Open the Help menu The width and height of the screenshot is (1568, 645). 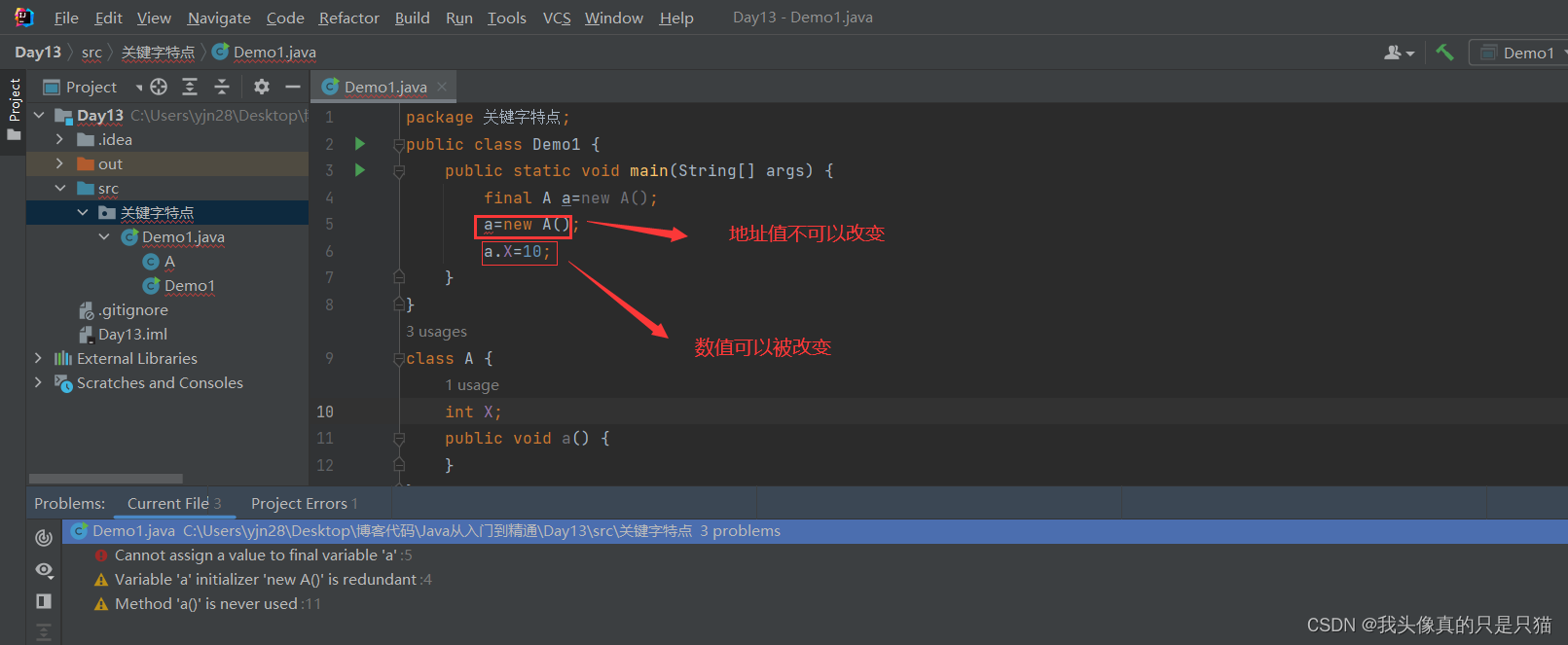676,18
